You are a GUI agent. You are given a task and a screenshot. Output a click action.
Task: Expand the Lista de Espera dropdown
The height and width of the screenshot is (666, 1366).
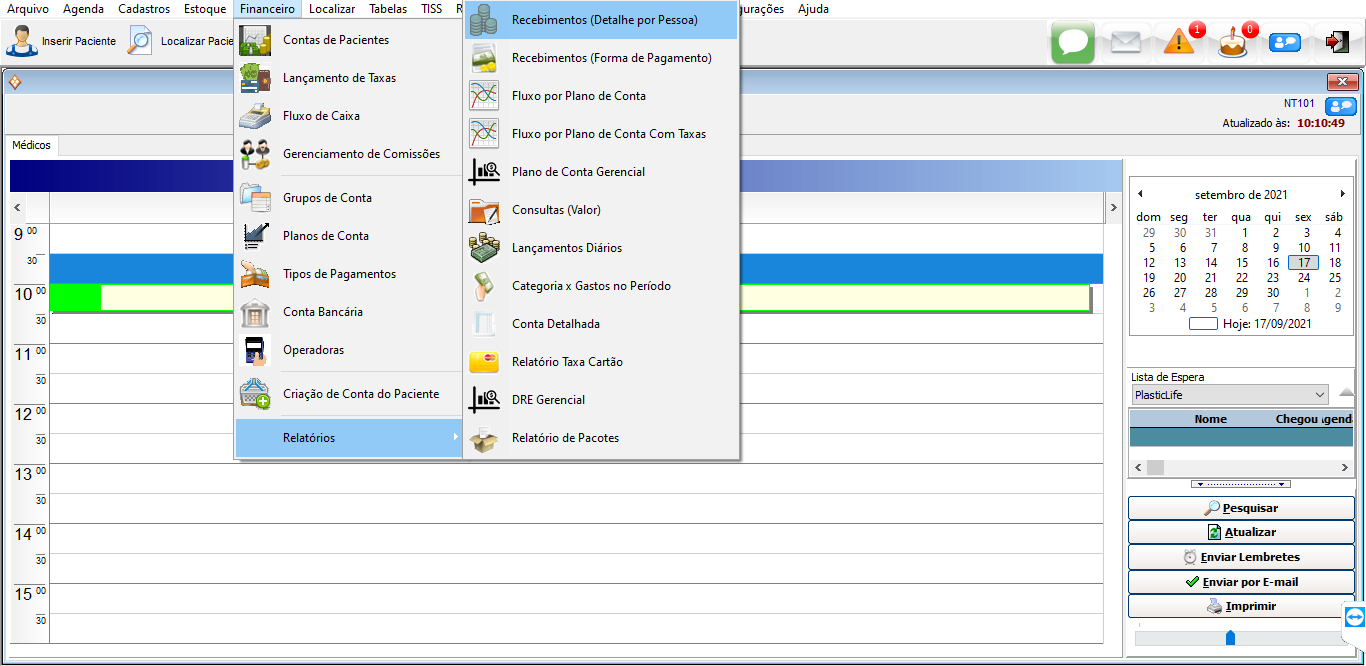click(x=1319, y=395)
